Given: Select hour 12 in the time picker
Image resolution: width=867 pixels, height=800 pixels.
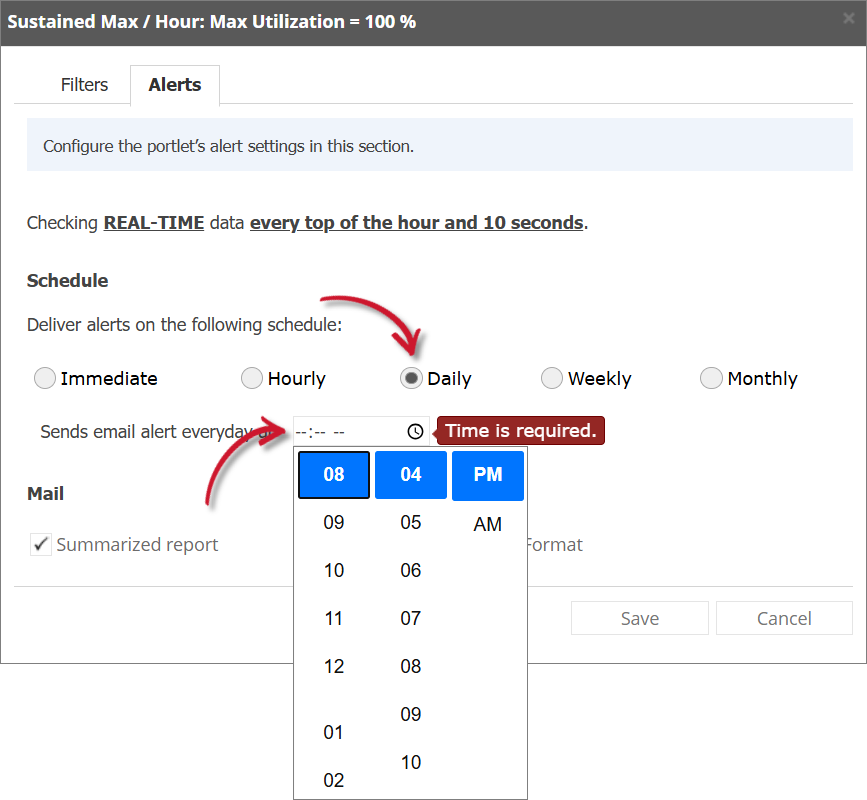Looking at the screenshot, I should (333, 666).
